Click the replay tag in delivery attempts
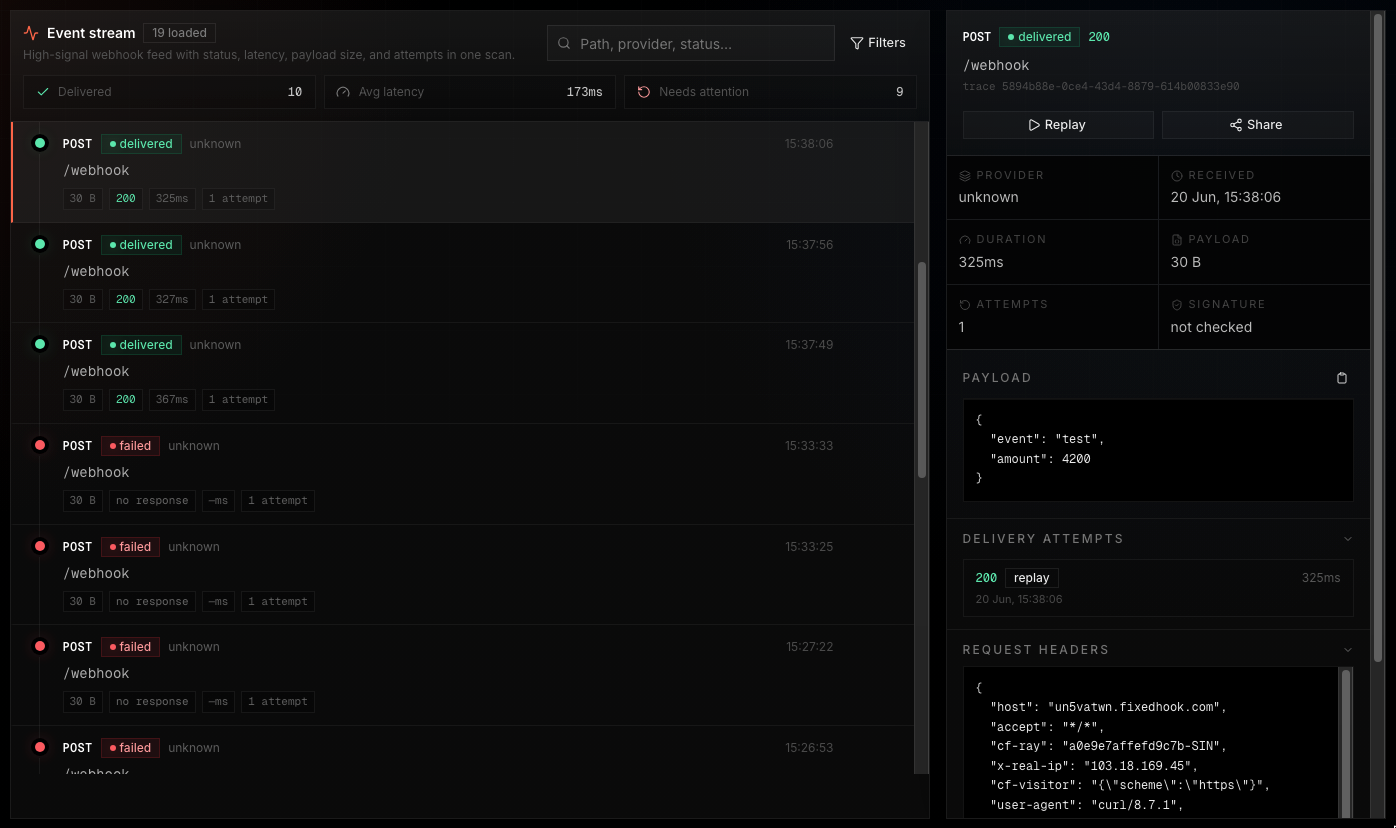This screenshot has height=828, width=1396. (1031, 578)
